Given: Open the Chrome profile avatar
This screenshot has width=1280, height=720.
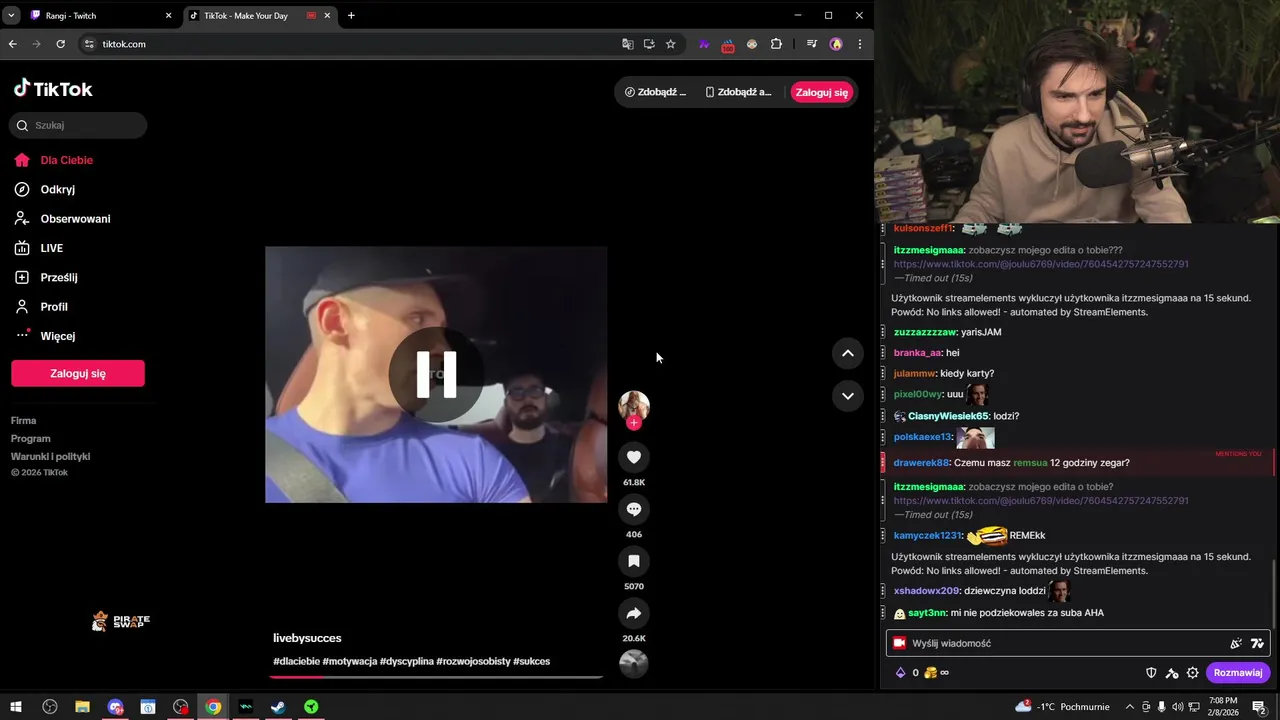Looking at the screenshot, I should 836,44.
